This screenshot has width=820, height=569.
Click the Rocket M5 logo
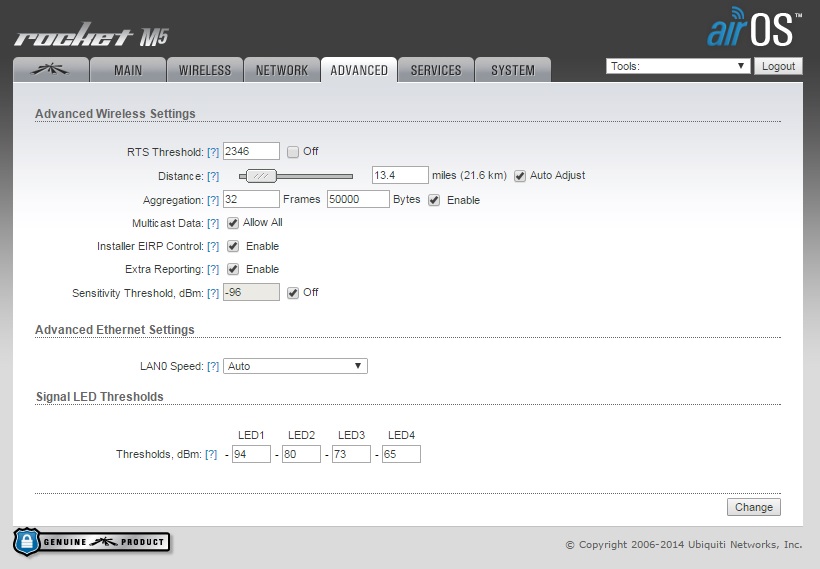(x=91, y=36)
